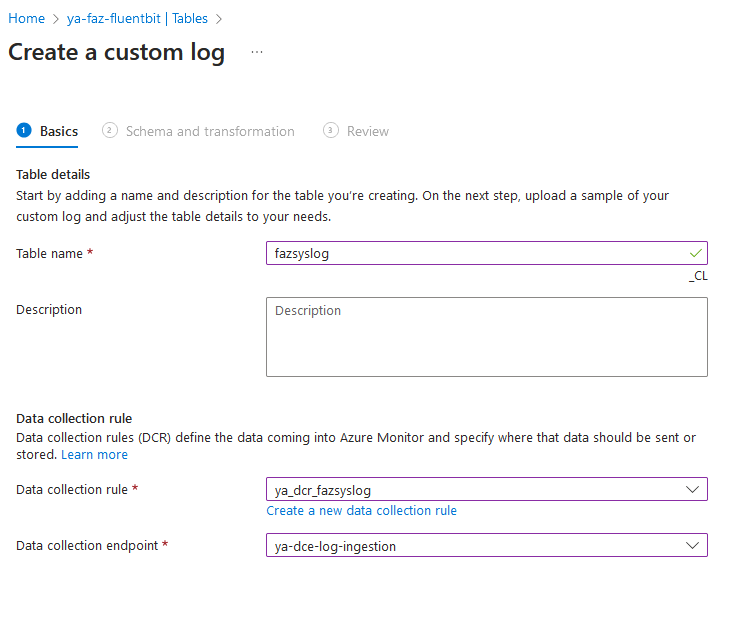Go to ya-faz-fluentbit | Tables breadcrumb
The width and height of the screenshot is (754, 643).
(137, 18)
